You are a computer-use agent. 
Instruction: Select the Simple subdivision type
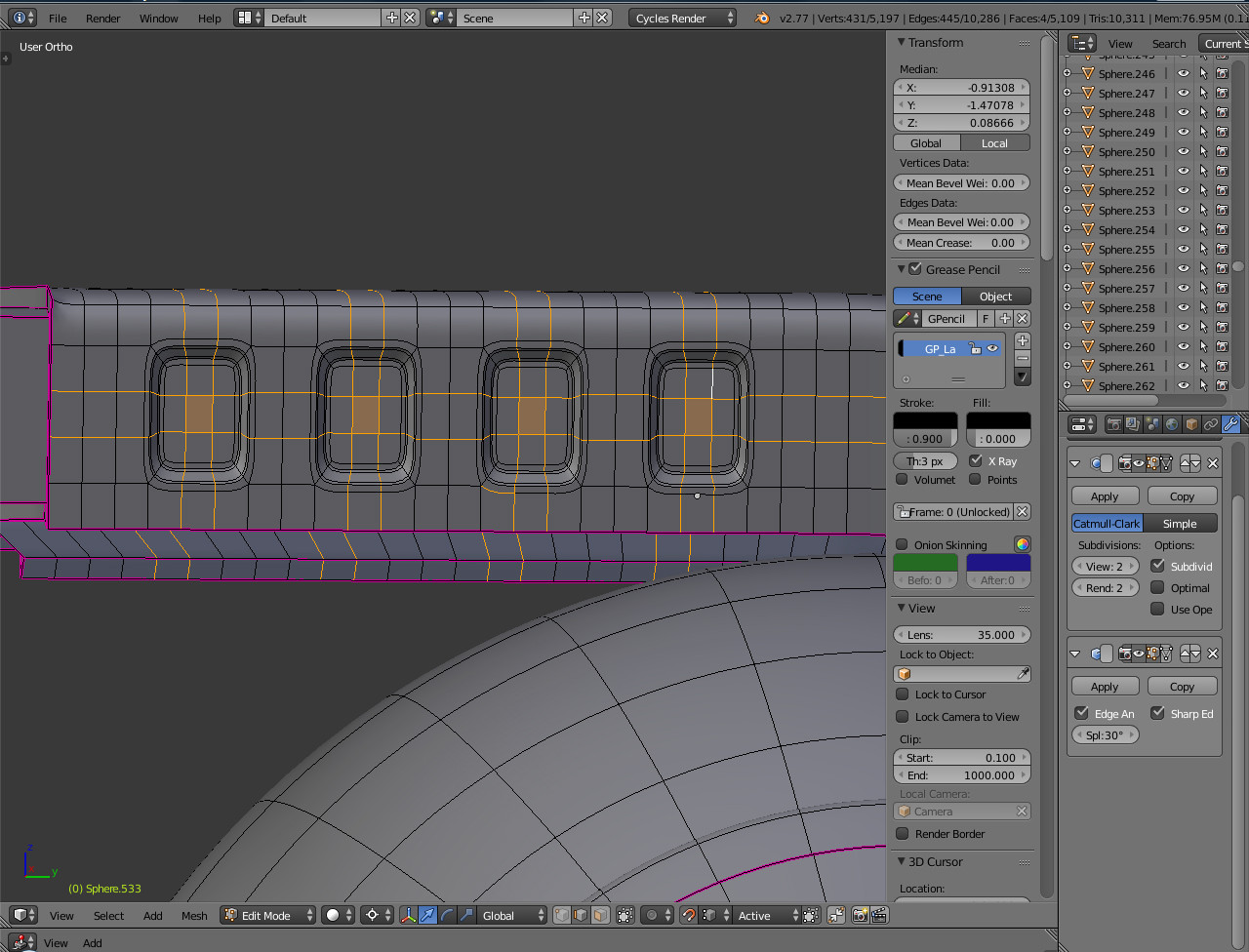pos(1180,524)
